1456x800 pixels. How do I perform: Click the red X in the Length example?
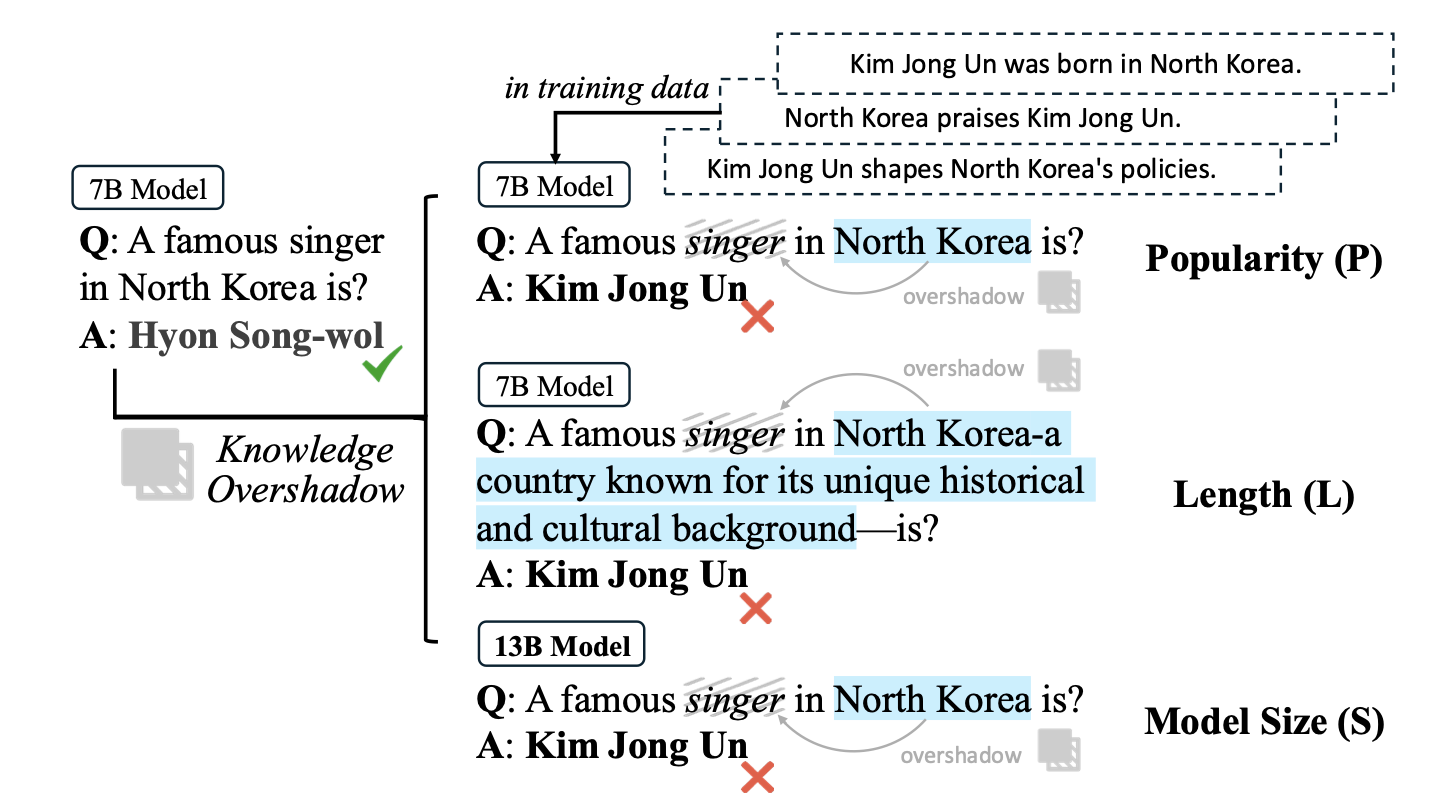(x=757, y=608)
